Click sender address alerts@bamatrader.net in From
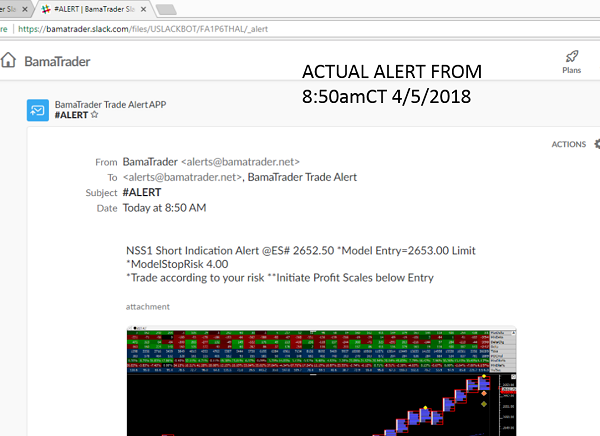The image size is (600, 436). [240, 162]
